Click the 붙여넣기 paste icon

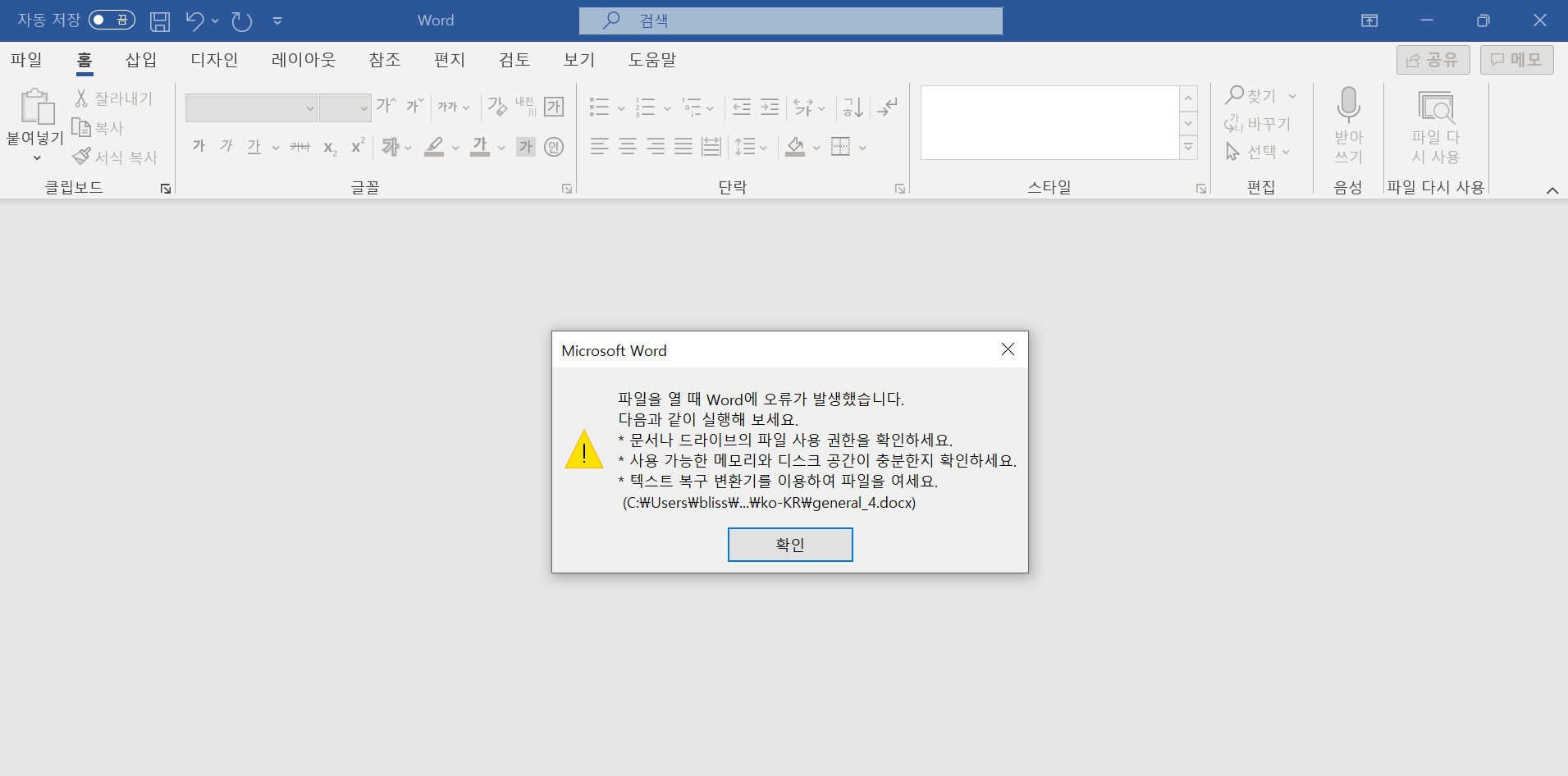tap(36, 107)
